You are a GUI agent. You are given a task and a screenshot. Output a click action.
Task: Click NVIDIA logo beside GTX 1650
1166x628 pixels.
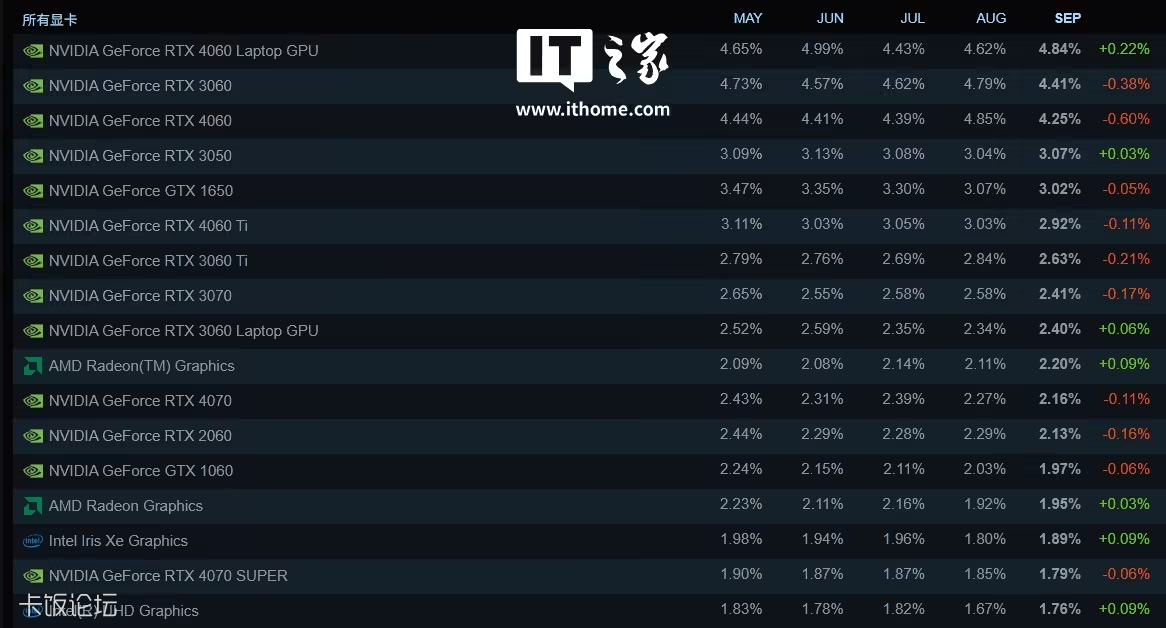[33, 191]
